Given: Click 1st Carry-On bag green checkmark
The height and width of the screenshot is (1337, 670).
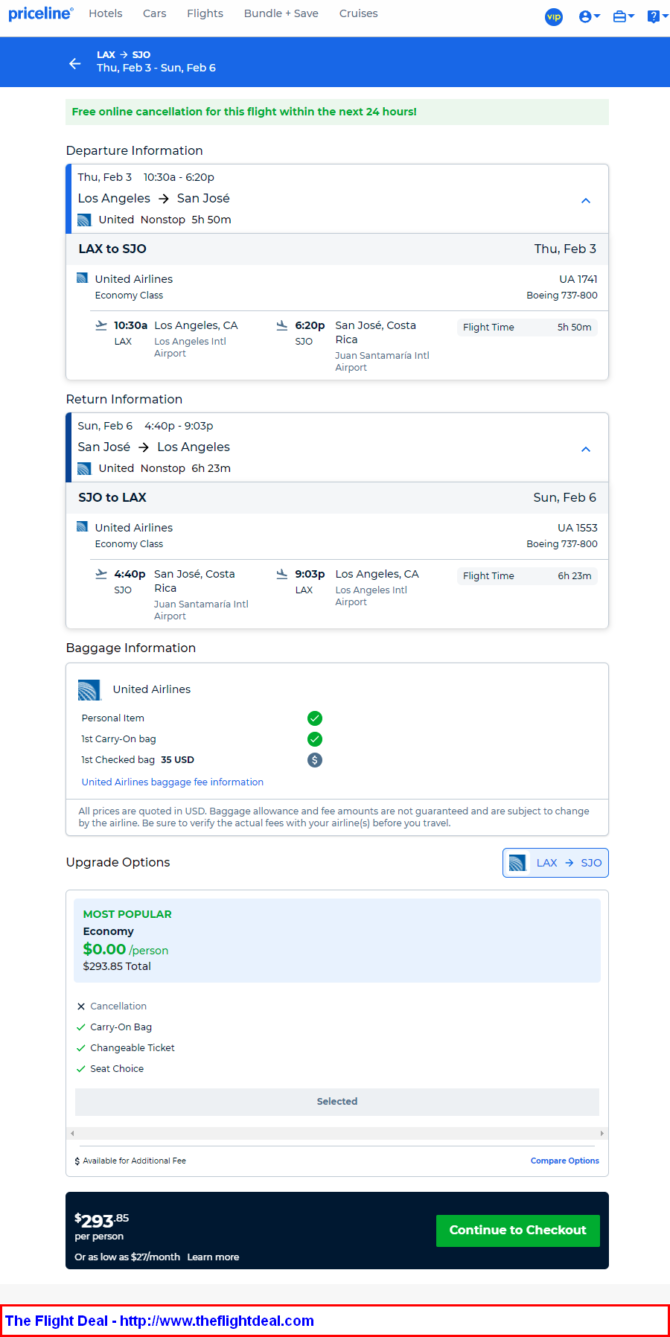Looking at the screenshot, I should 314,739.
